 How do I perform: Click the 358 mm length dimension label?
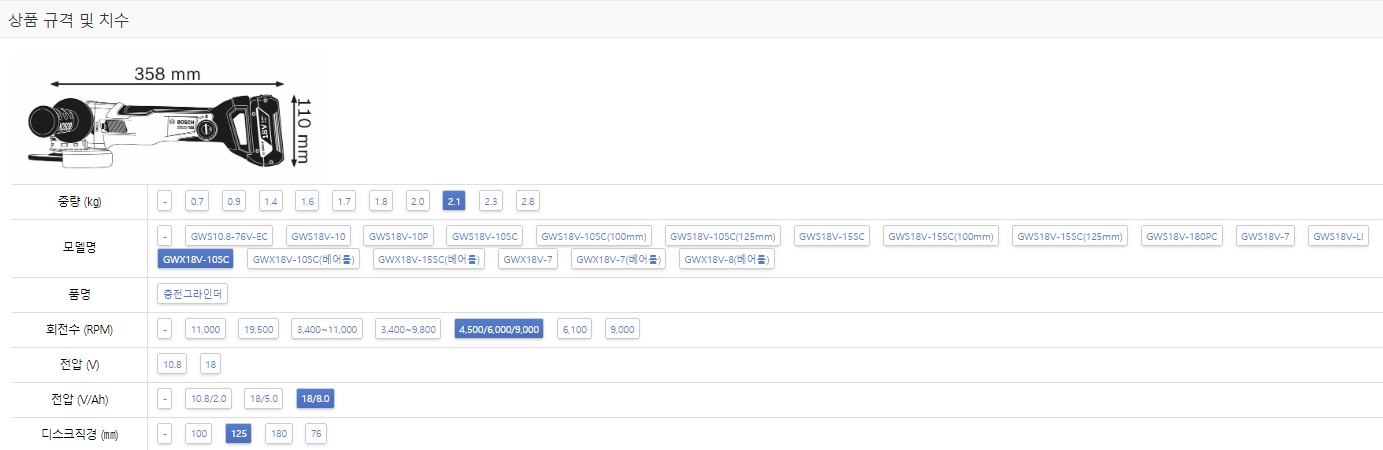pos(167,73)
